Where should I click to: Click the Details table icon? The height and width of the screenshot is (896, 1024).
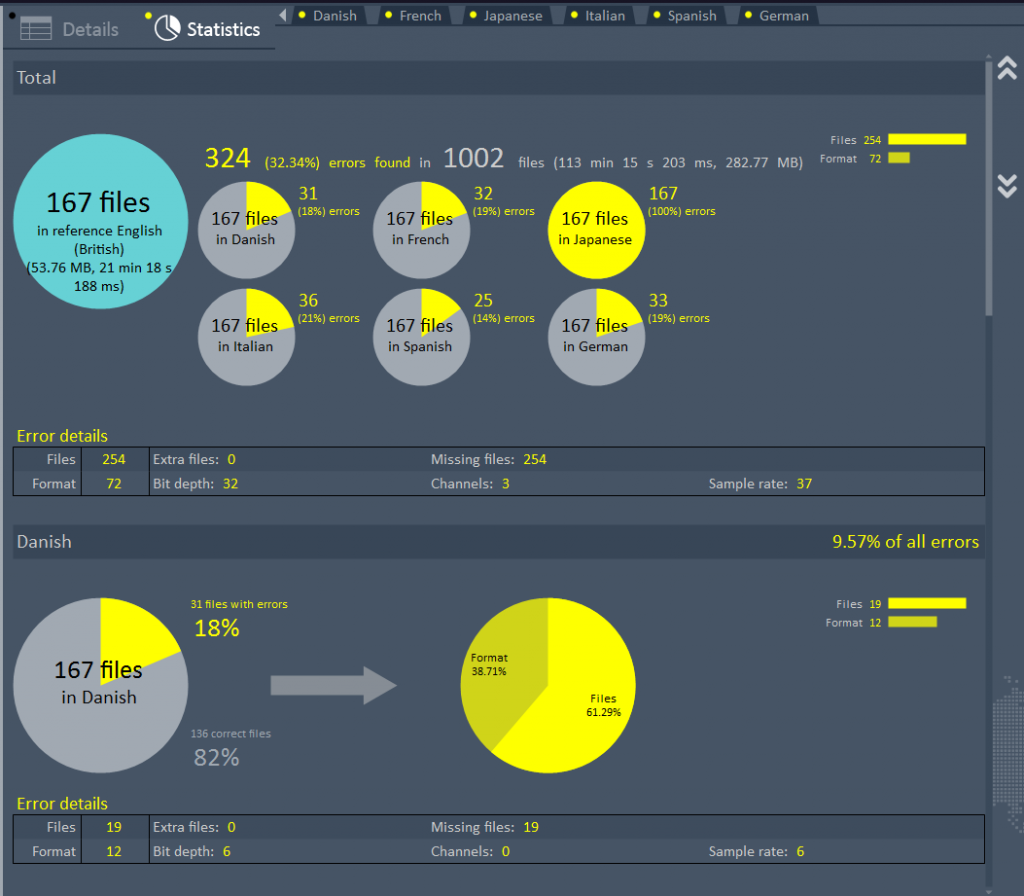(36, 29)
